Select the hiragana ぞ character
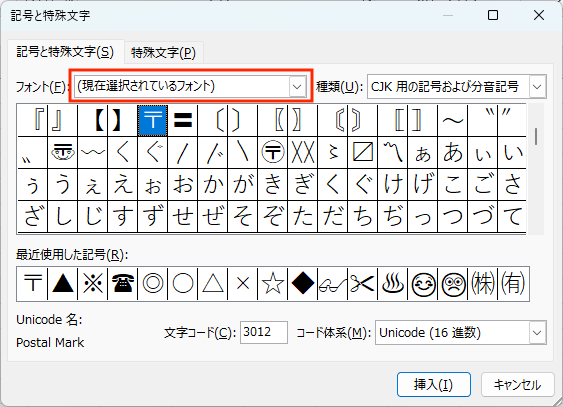Image resolution: width=563 pixels, height=407 pixels. [273, 216]
